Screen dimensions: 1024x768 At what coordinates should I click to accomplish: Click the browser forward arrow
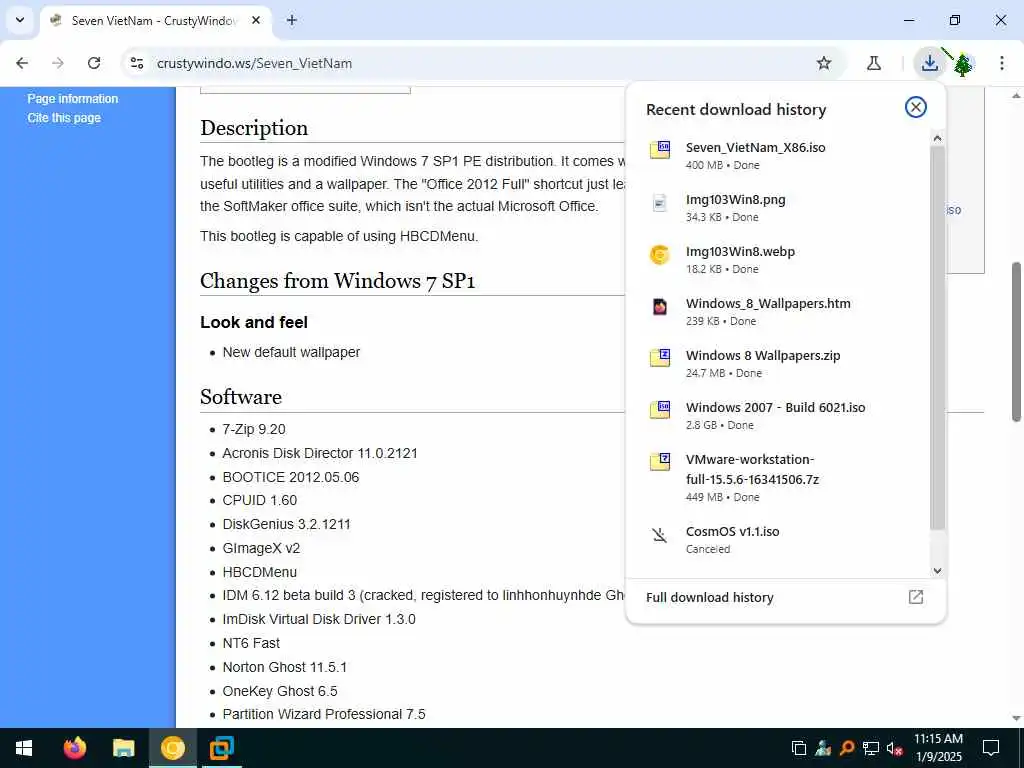pos(58,63)
